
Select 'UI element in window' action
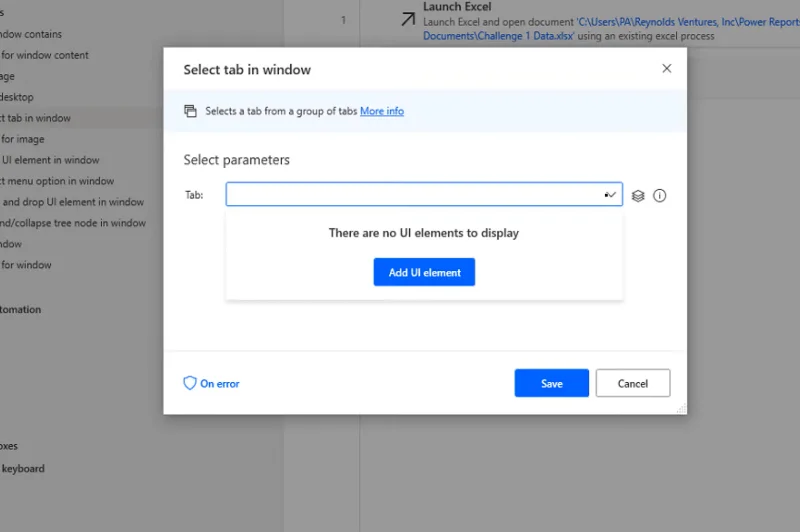[50, 160]
